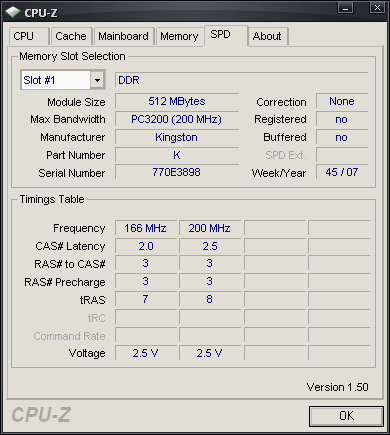Select serial number 770E3898
The width and height of the screenshot is (390, 435).
click(x=177, y=172)
